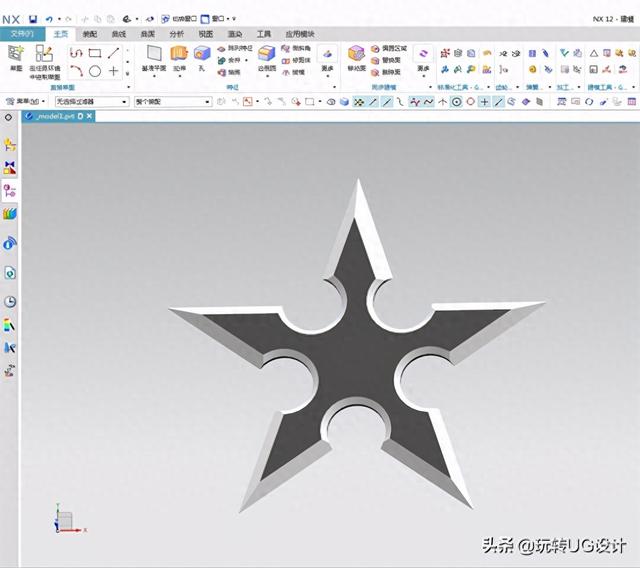Click the 基准平面 datum plane icon
This screenshot has width=640, height=568.
pos(154,53)
